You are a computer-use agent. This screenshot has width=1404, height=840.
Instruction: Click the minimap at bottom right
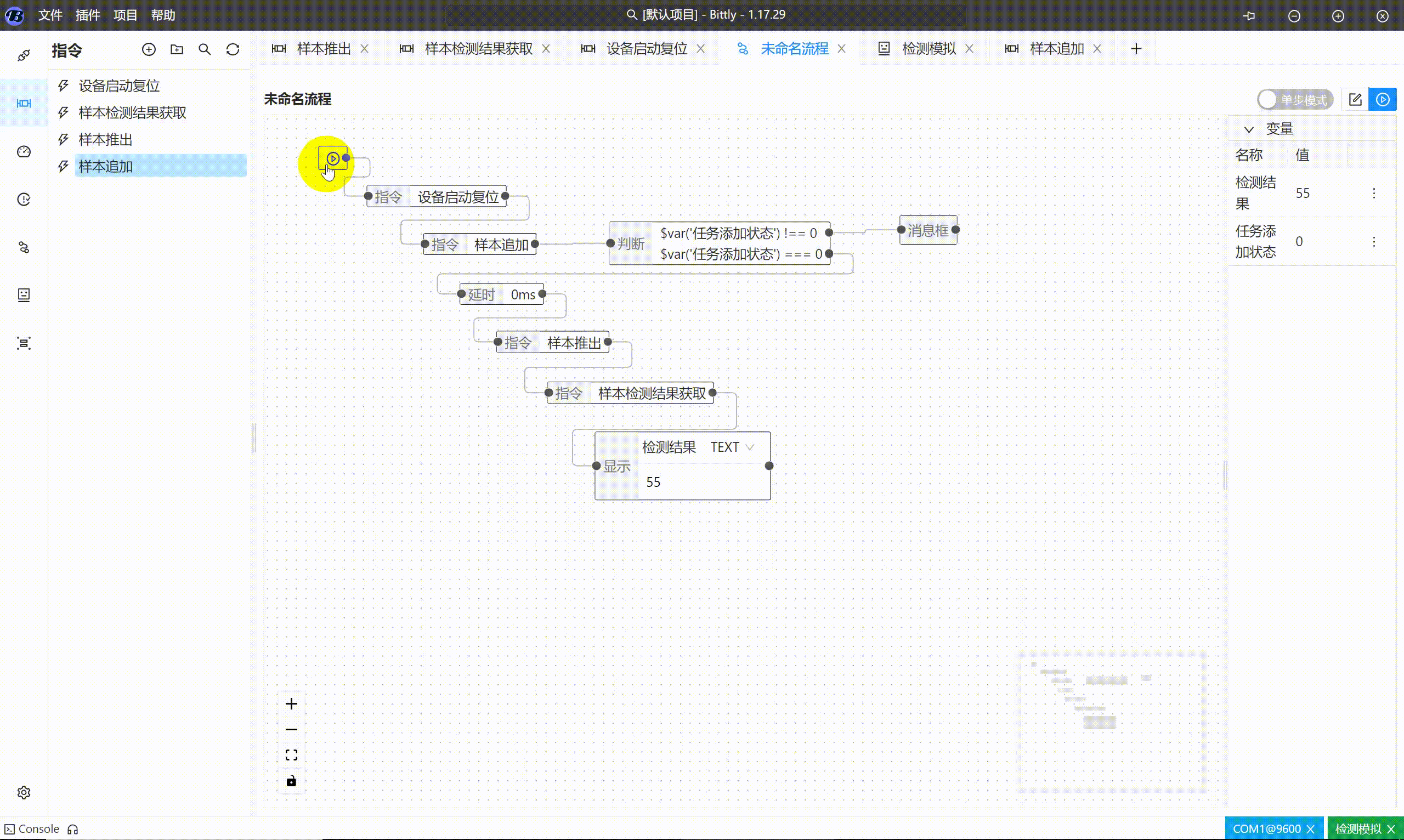pyautogui.click(x=1111, y=722)
